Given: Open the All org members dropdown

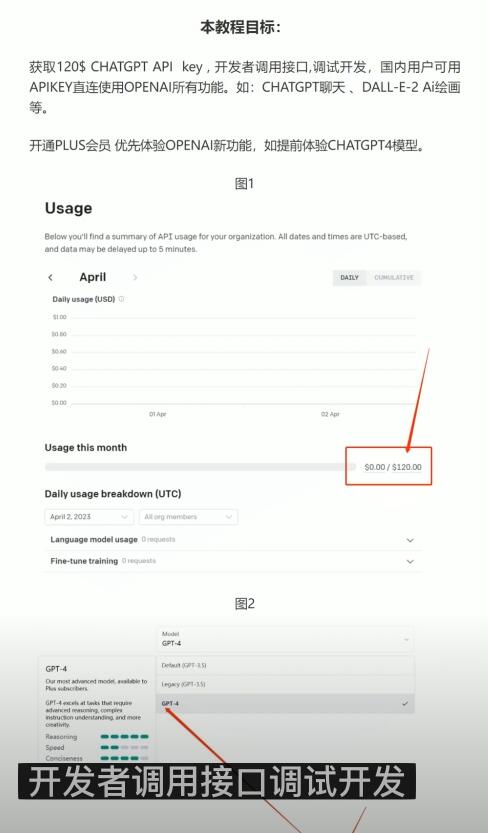Looking at the screenshot, I should pyautogui.click(x=188, y=517).
